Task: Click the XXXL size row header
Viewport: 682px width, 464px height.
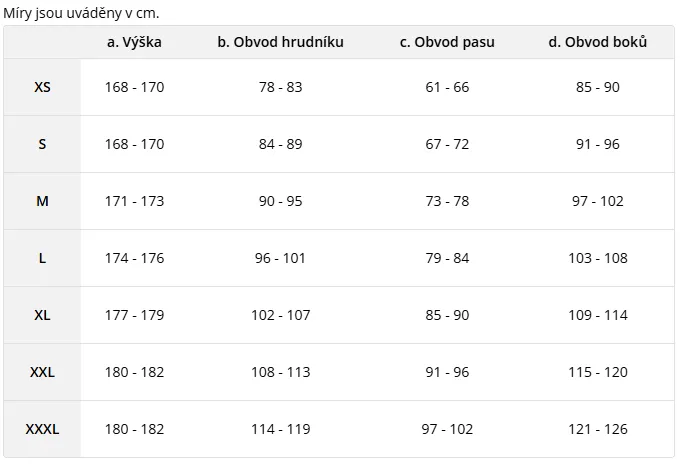Action: coord(42,429)
